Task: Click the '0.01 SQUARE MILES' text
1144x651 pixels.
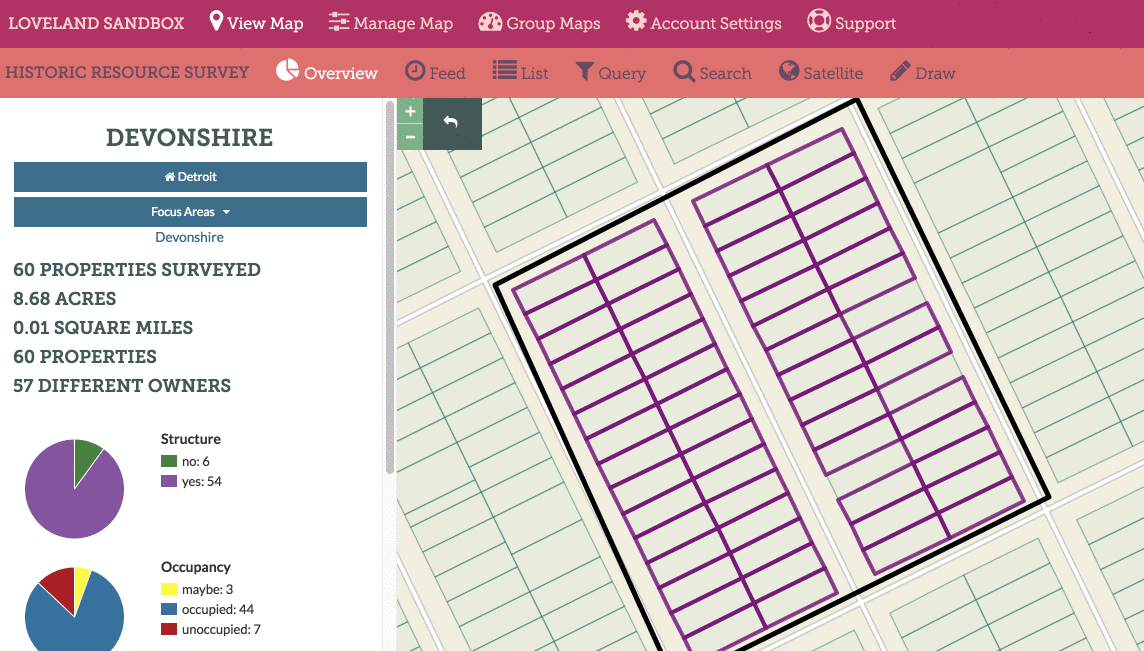Action: point(103,328)
